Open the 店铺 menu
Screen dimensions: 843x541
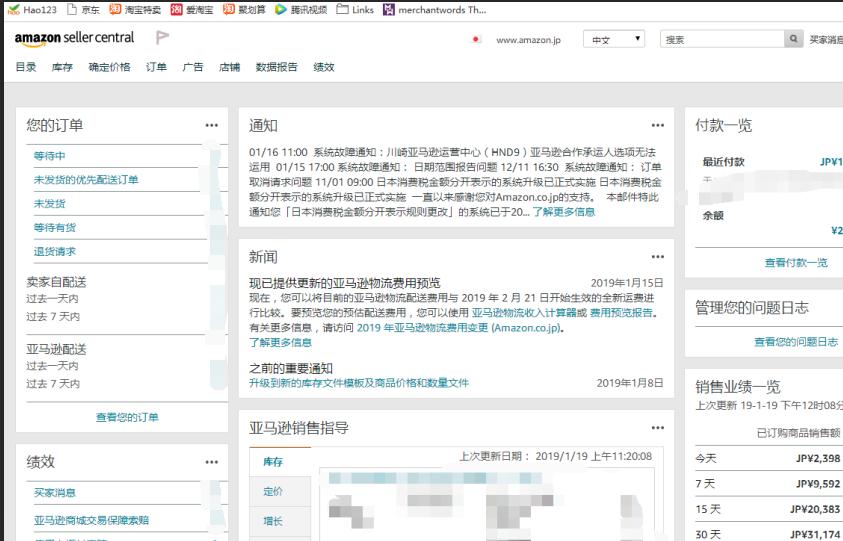point(230,67)
